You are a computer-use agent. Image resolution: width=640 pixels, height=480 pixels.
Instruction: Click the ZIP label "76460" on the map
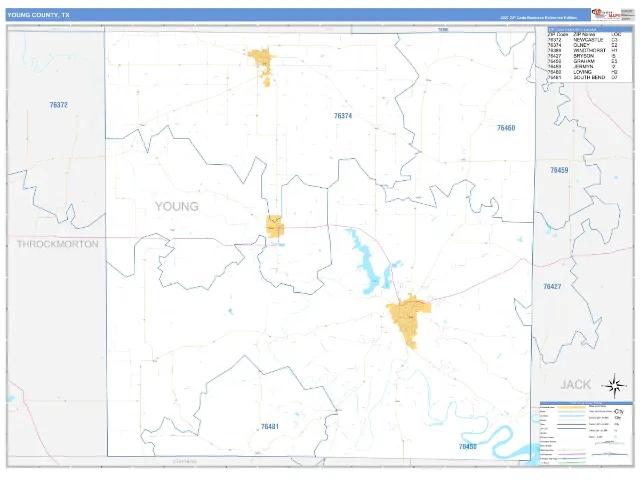pyautogui.click(x=506, y=128)
